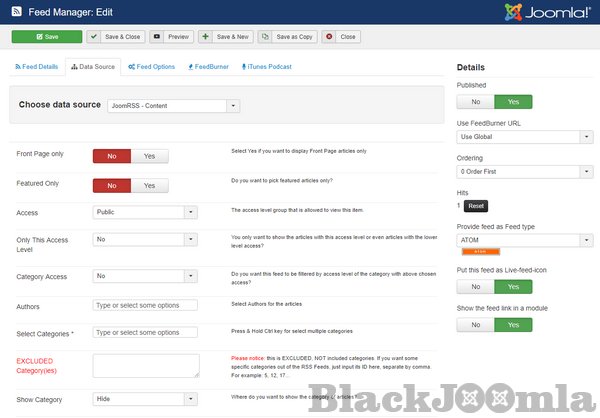600x418 pixels.
Task: Click the Save & New plus button
Action: click(225, 36)
